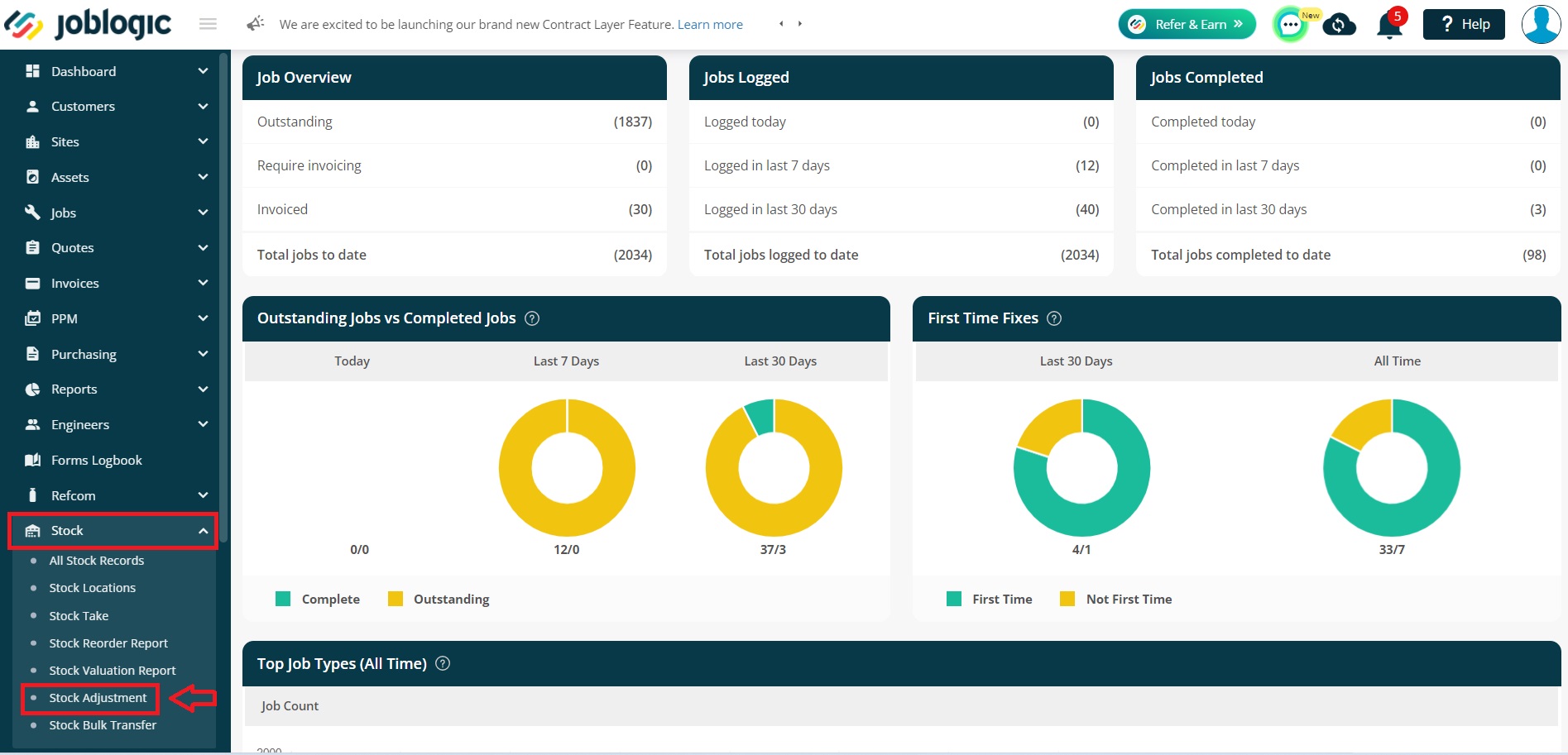
Task: Click the Reports pie chart icon
Action: click(33, 389)
